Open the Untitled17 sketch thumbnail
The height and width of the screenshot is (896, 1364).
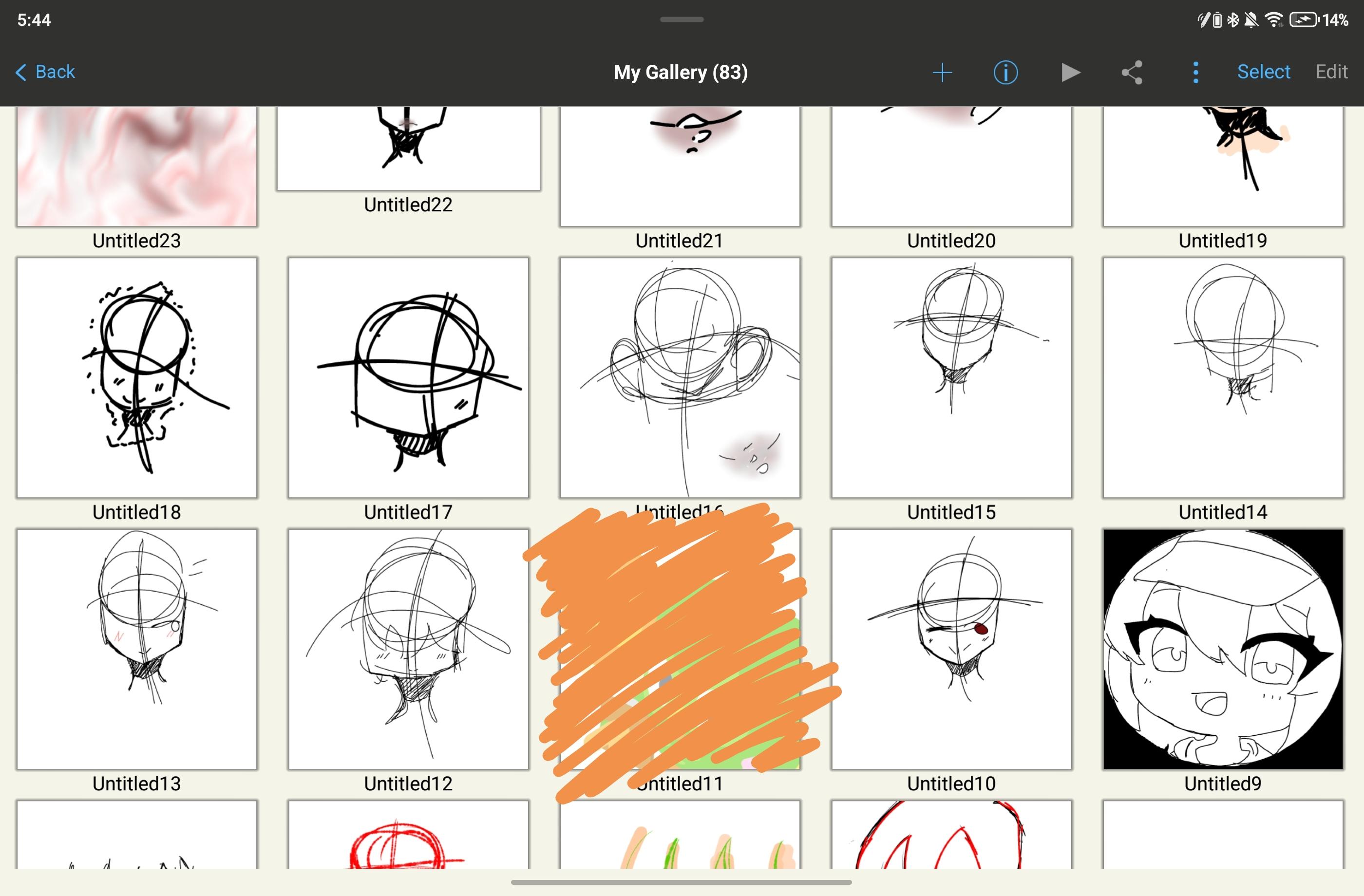click(x=409, y=377)
